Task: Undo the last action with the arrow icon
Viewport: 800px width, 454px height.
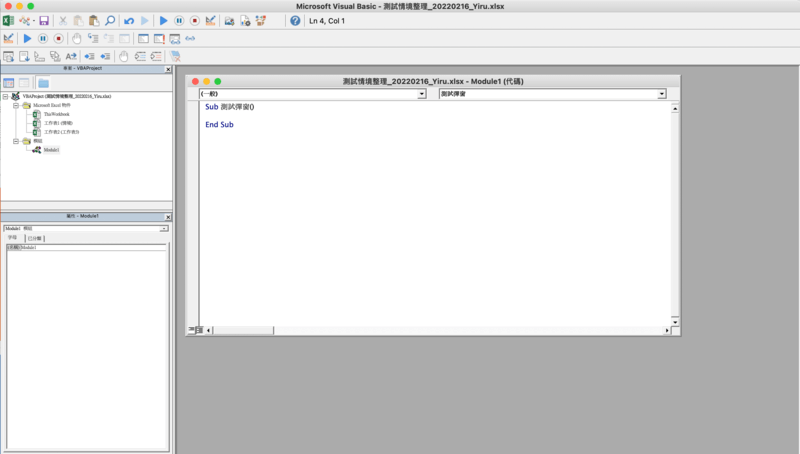Action: (x=129, y=21)
